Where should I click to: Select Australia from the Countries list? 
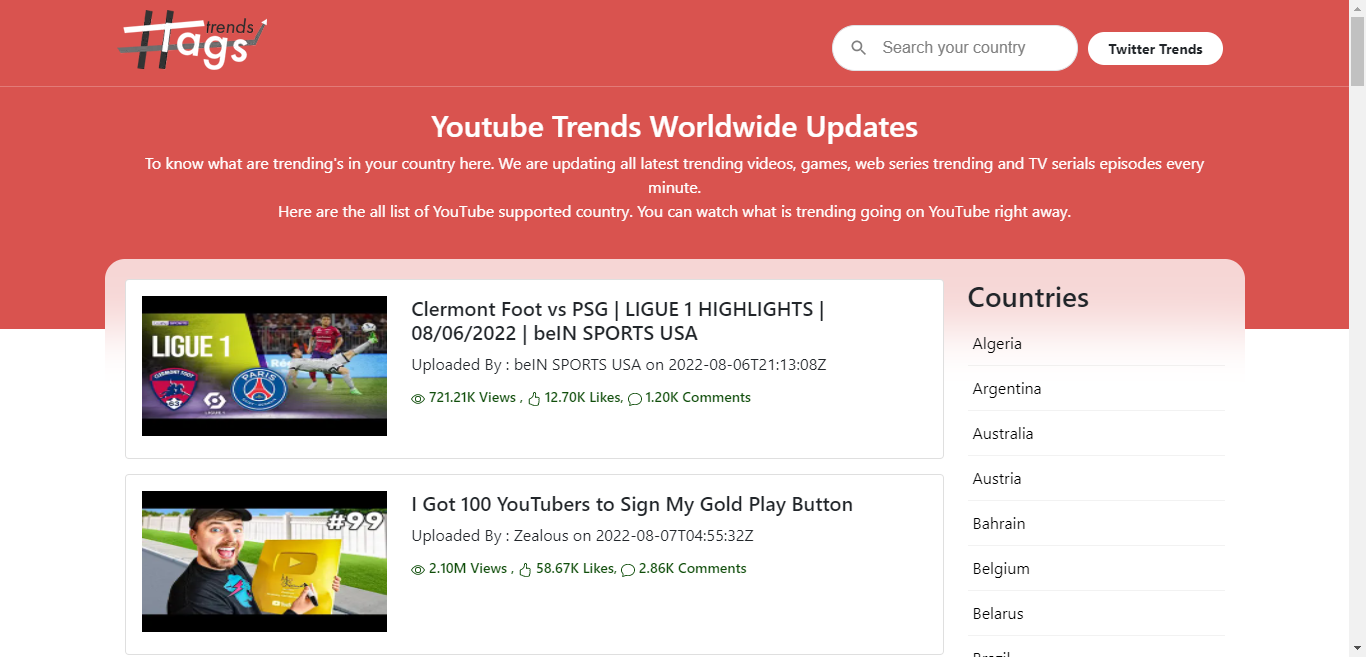pos(1003,433)
